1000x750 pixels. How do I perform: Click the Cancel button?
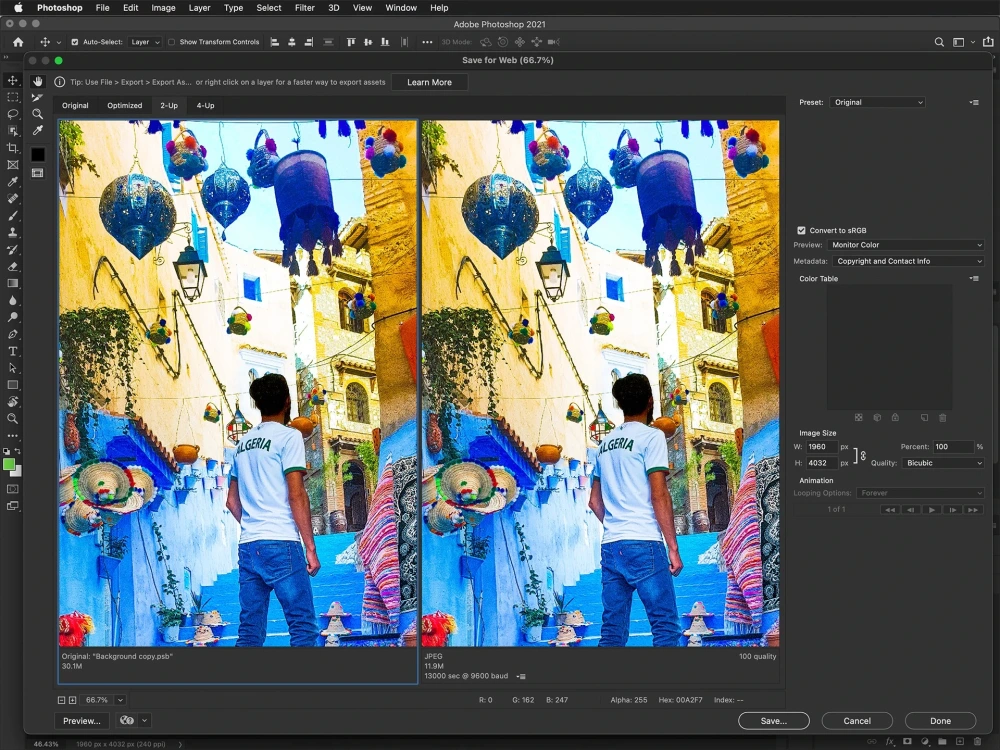point(857,721)
